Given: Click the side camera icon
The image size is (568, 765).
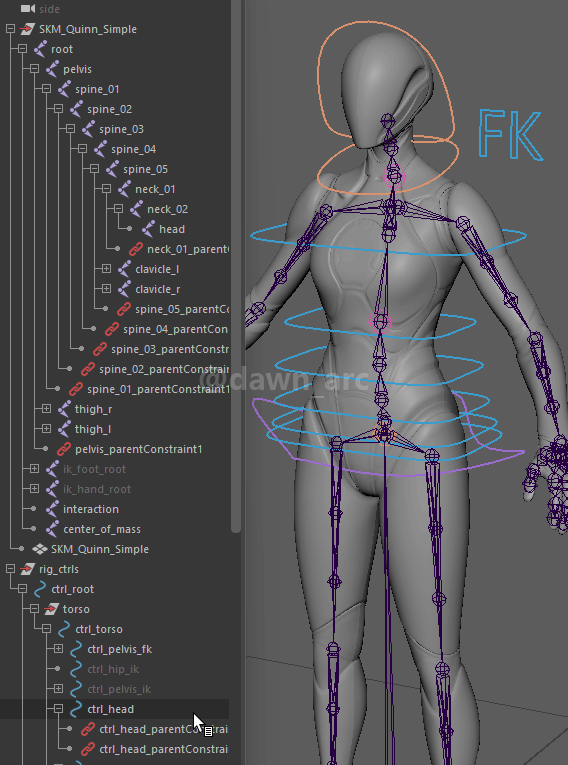Looking at the screenshot, I should [x=28, y=8].
